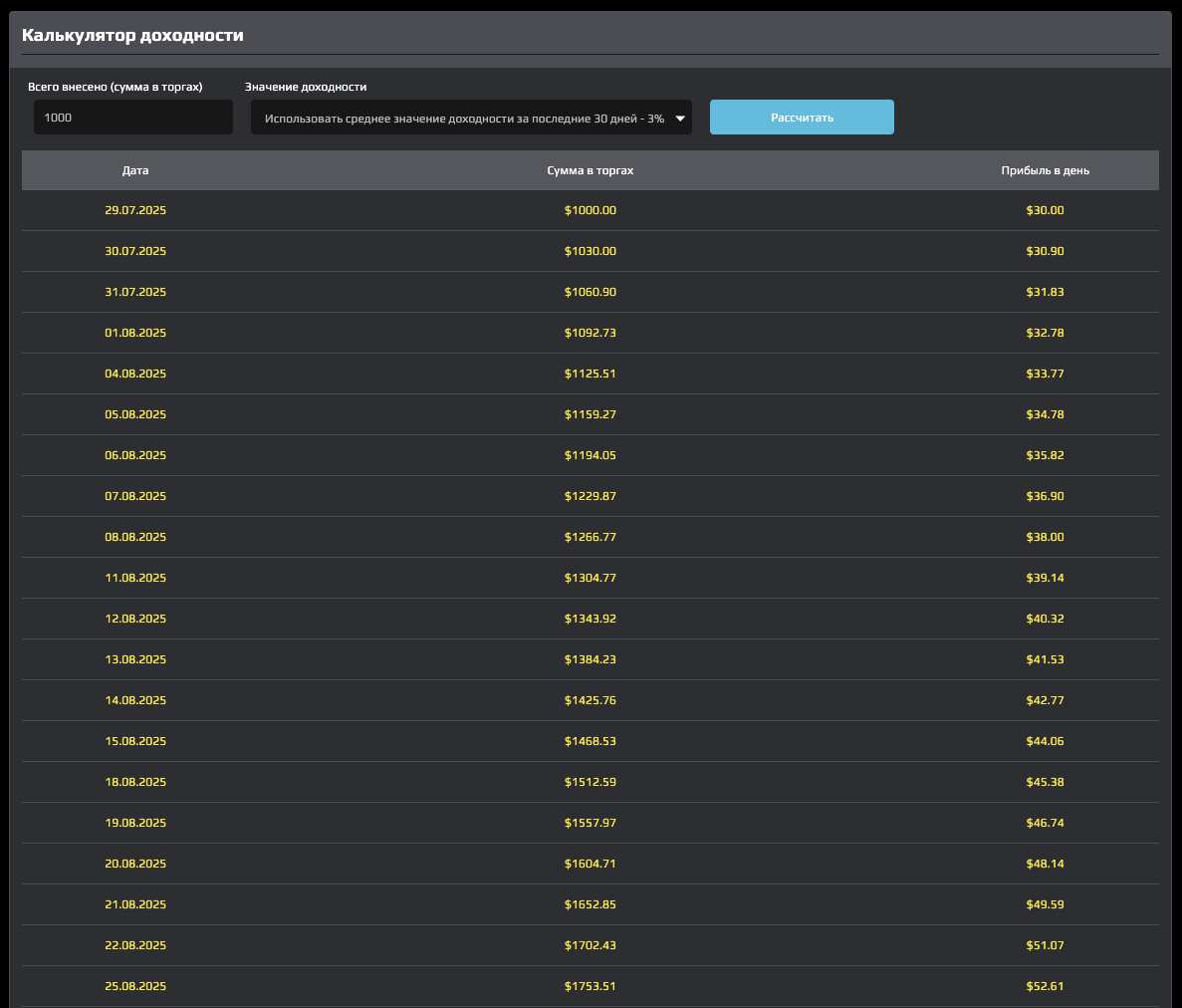Viewport: 1182px width, 1008px height.
Task: Select date 01.08.2025
Action: pos(135,333)
